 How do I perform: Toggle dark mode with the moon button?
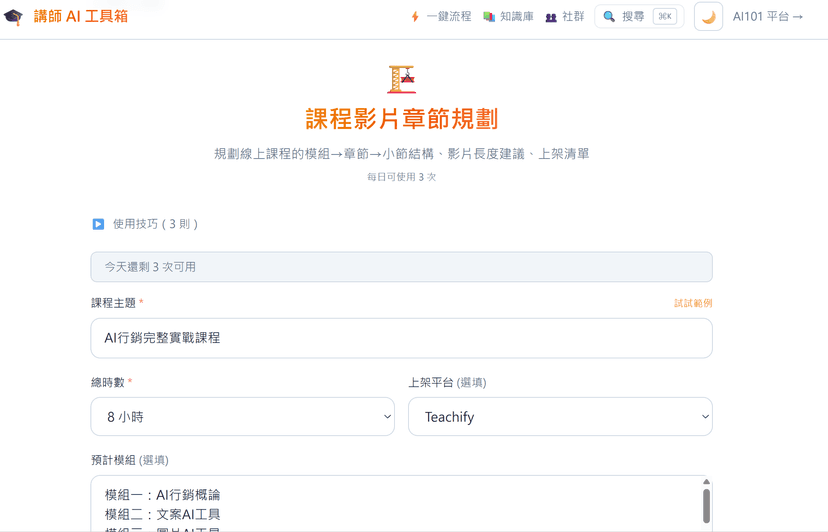point(708,16)
